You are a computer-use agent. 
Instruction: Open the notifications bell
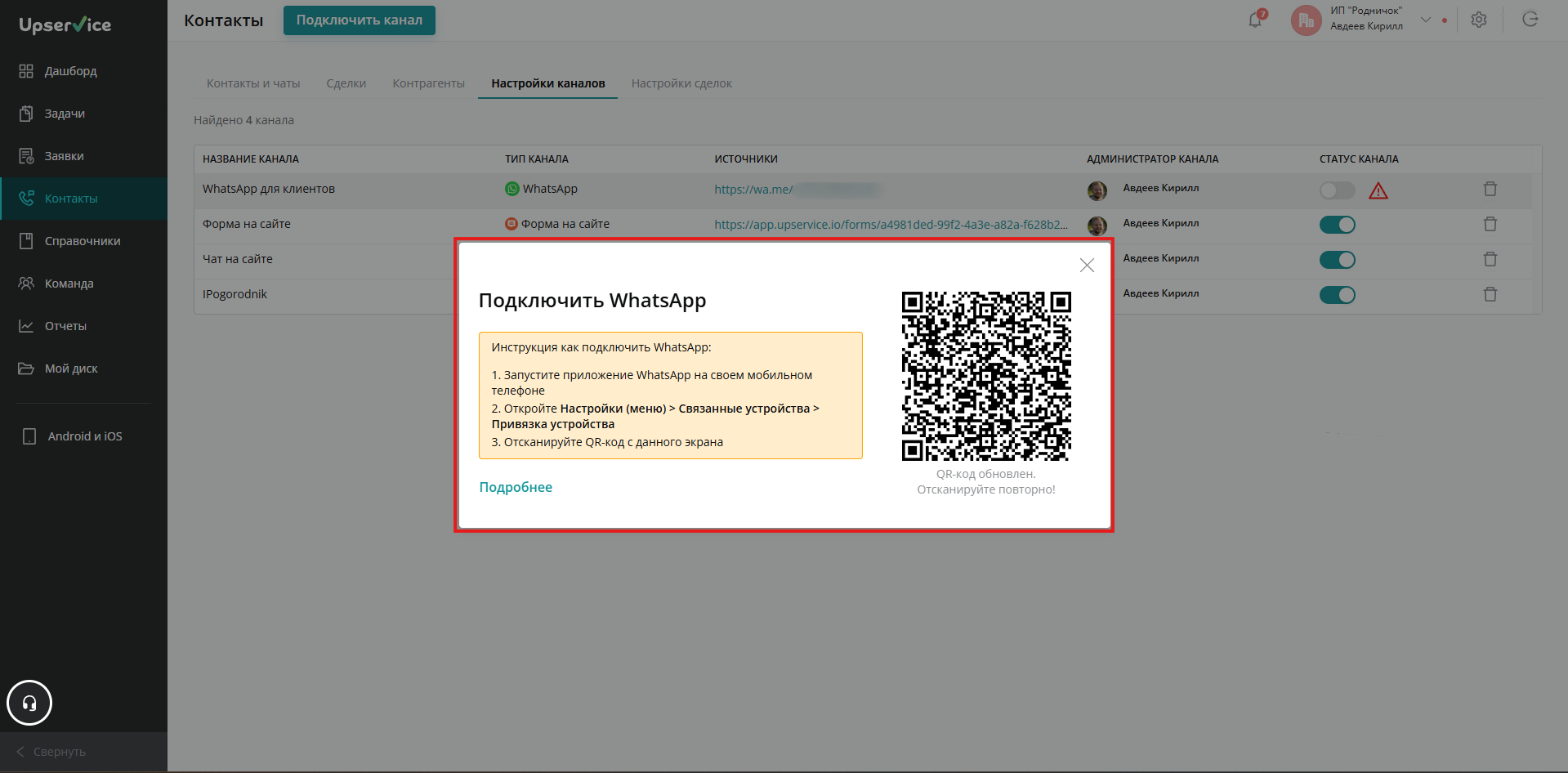[1256, 20]
